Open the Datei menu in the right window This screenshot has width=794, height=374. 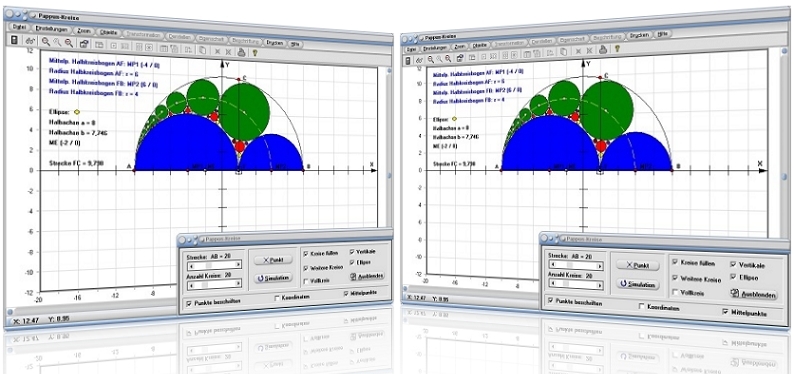coord(411,49)
